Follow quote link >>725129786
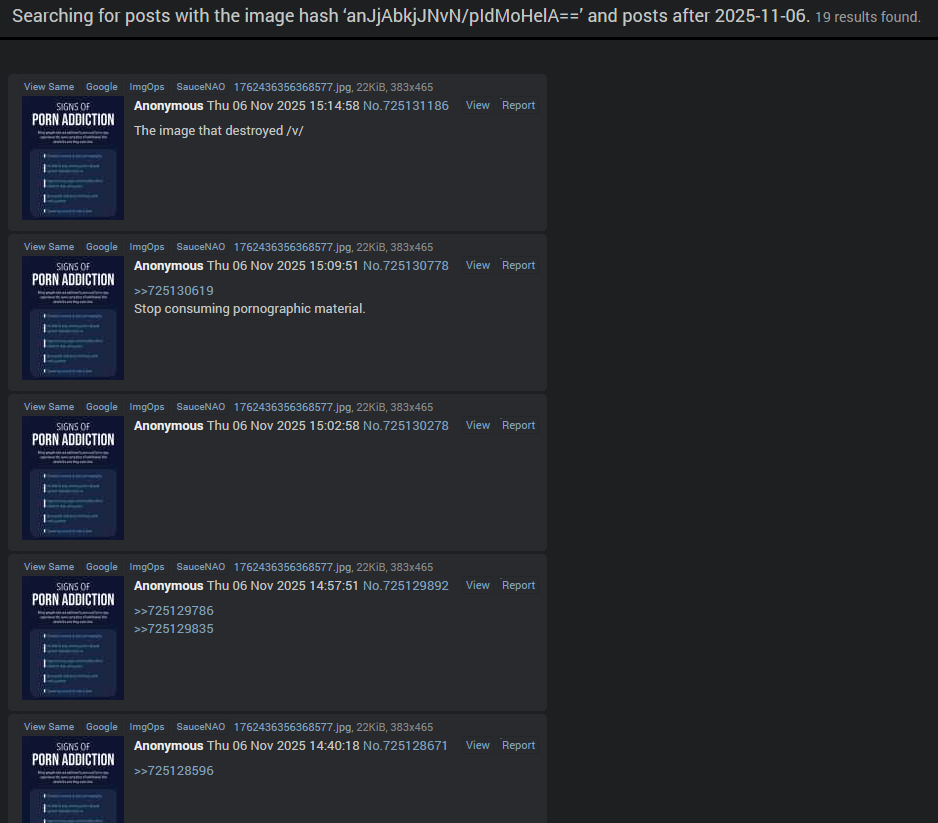Viewport: 938px width, 823px height. tap(173, 611)
